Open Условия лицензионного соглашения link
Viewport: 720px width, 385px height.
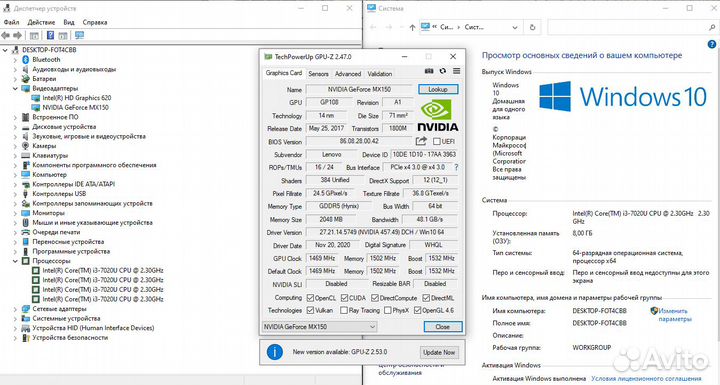[x=647, y=379]
